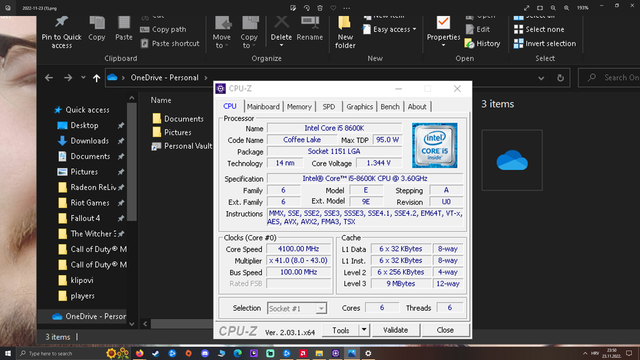Click the taskbar Type here to search box

pos(60,353)
